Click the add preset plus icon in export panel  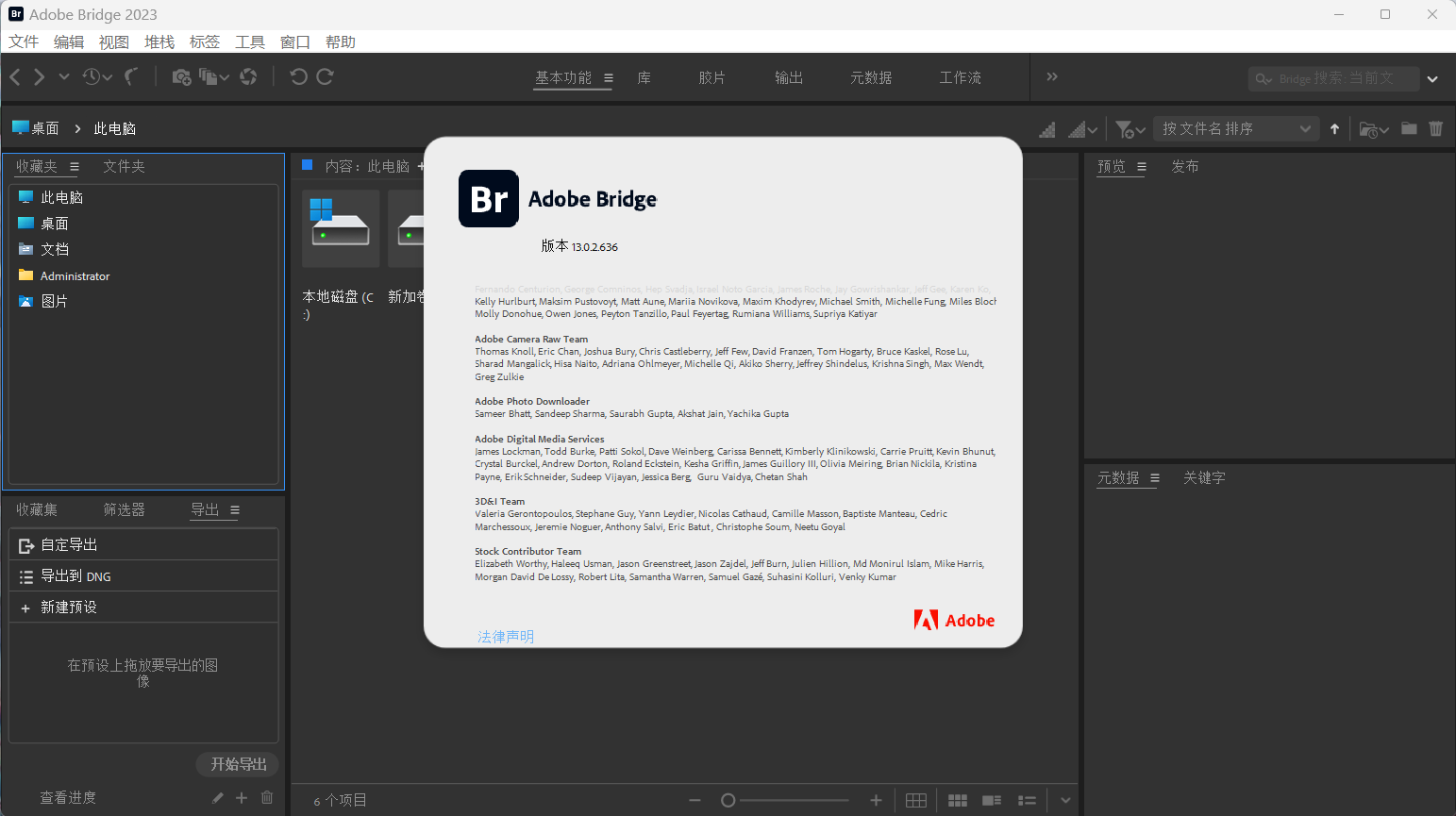click(242, 798)
